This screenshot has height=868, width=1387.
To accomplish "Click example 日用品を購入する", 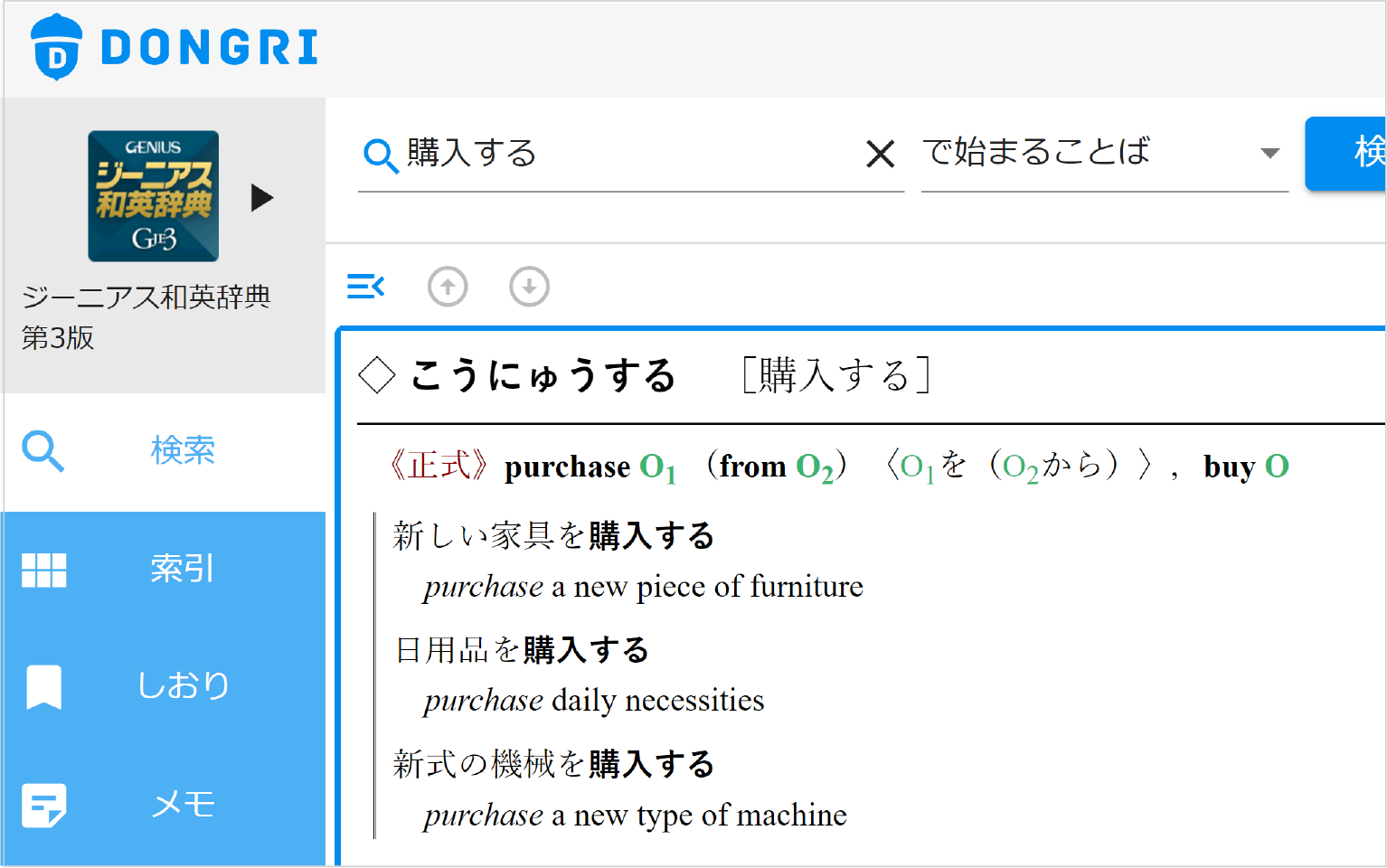I will (522, 650).
